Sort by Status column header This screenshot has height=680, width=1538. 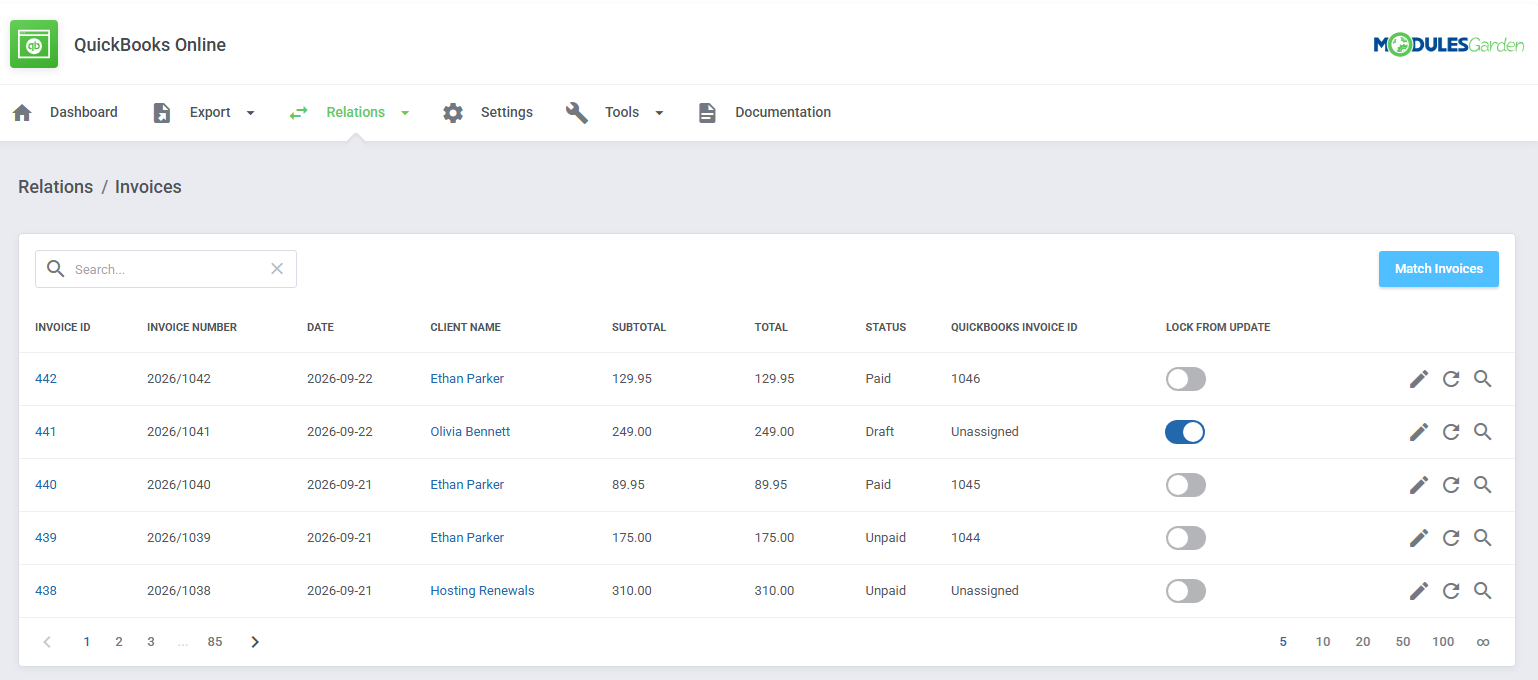coord(886,327)
